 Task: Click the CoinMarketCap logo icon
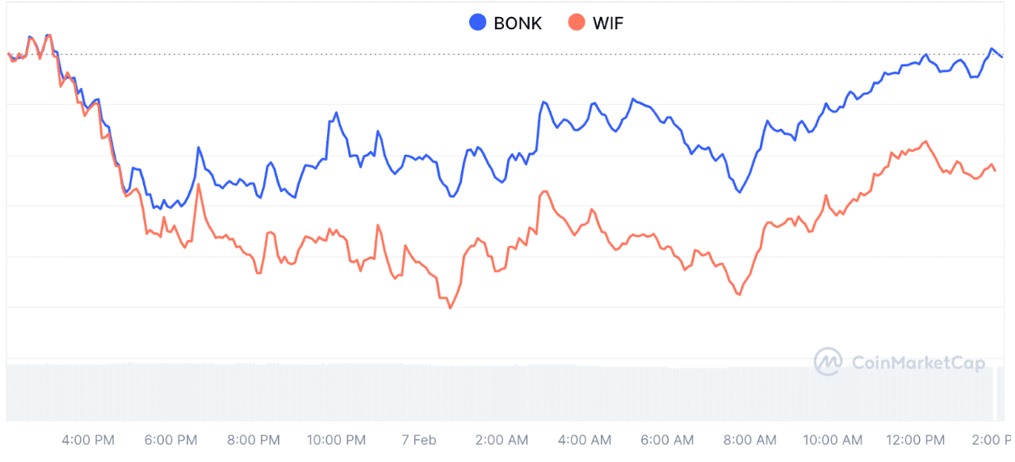pyautogui.click(x=828, y=362)
